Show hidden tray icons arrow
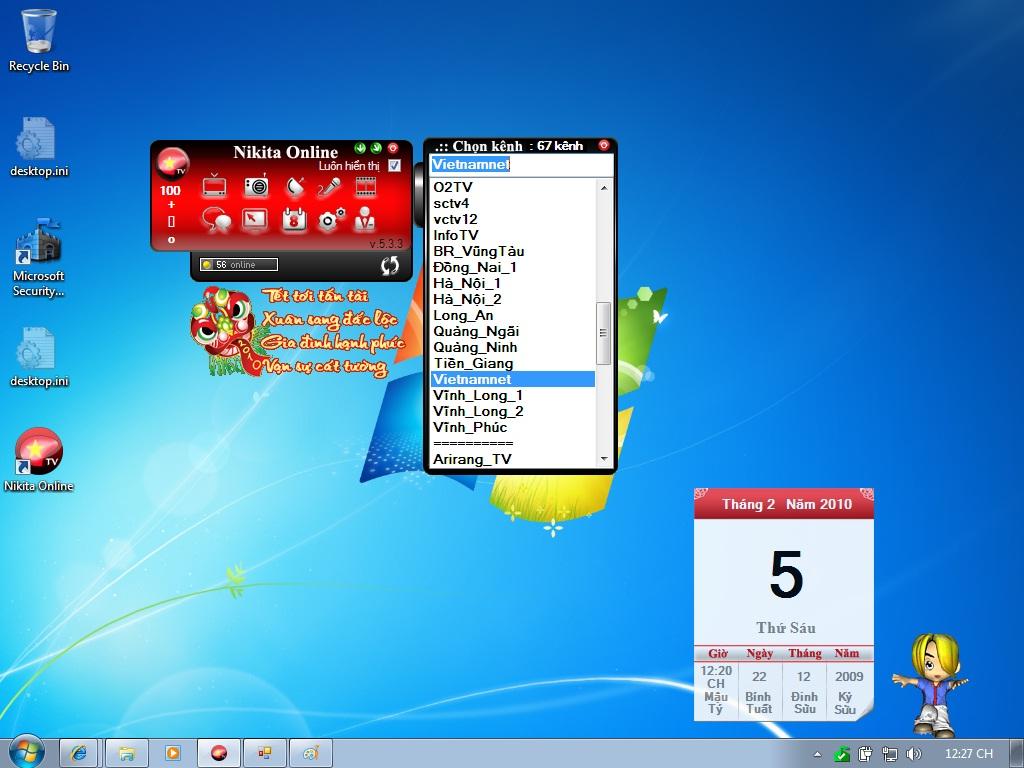Screen dimensions: 1024x768 point(817,754)
